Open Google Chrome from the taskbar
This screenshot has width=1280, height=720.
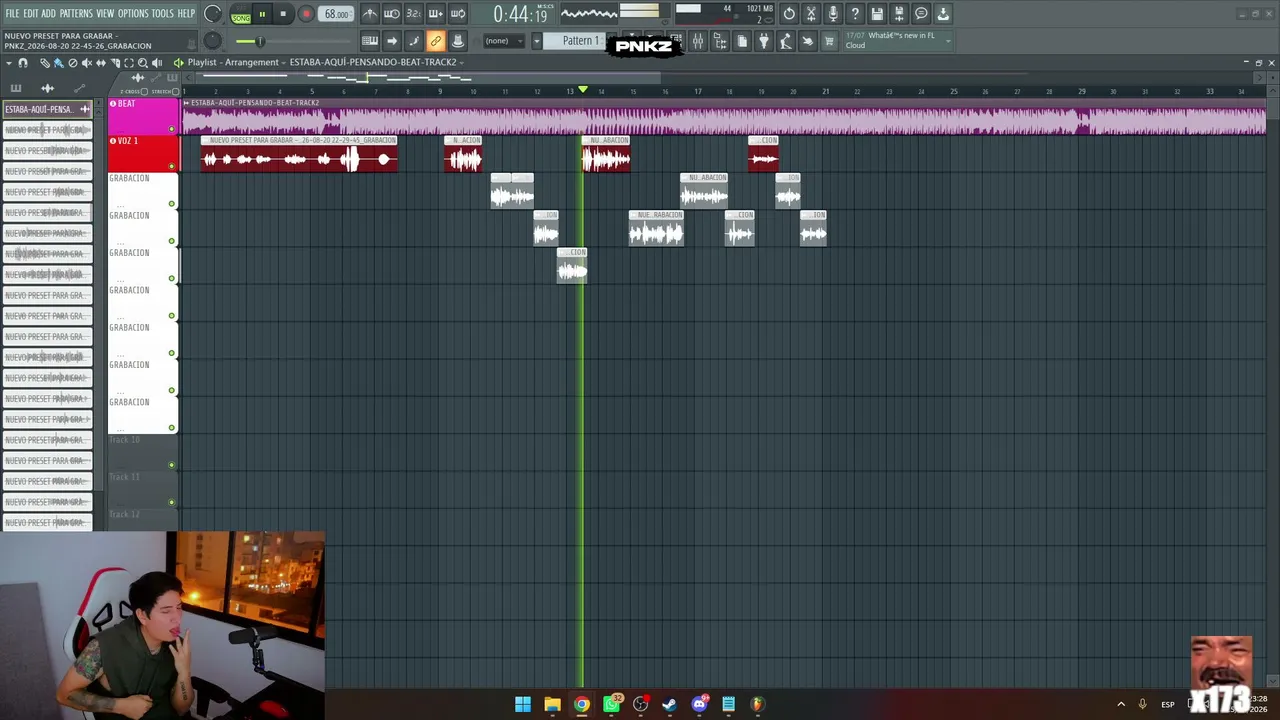(582, 704)
